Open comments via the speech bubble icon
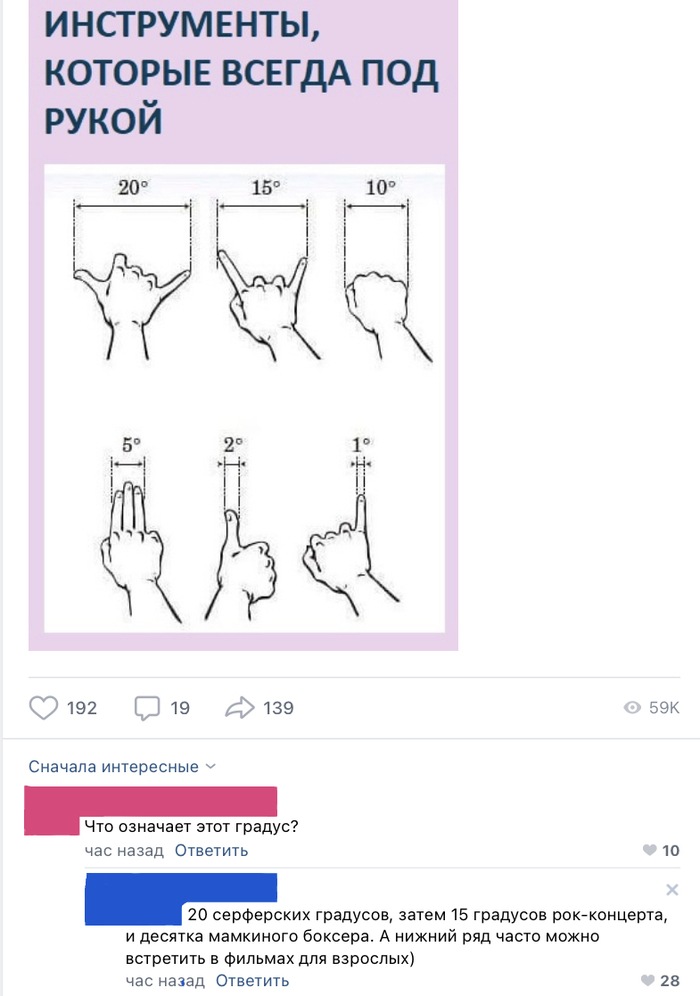This screenshot has height=996, width=700. pyautogui.click(x=147, y=708)
